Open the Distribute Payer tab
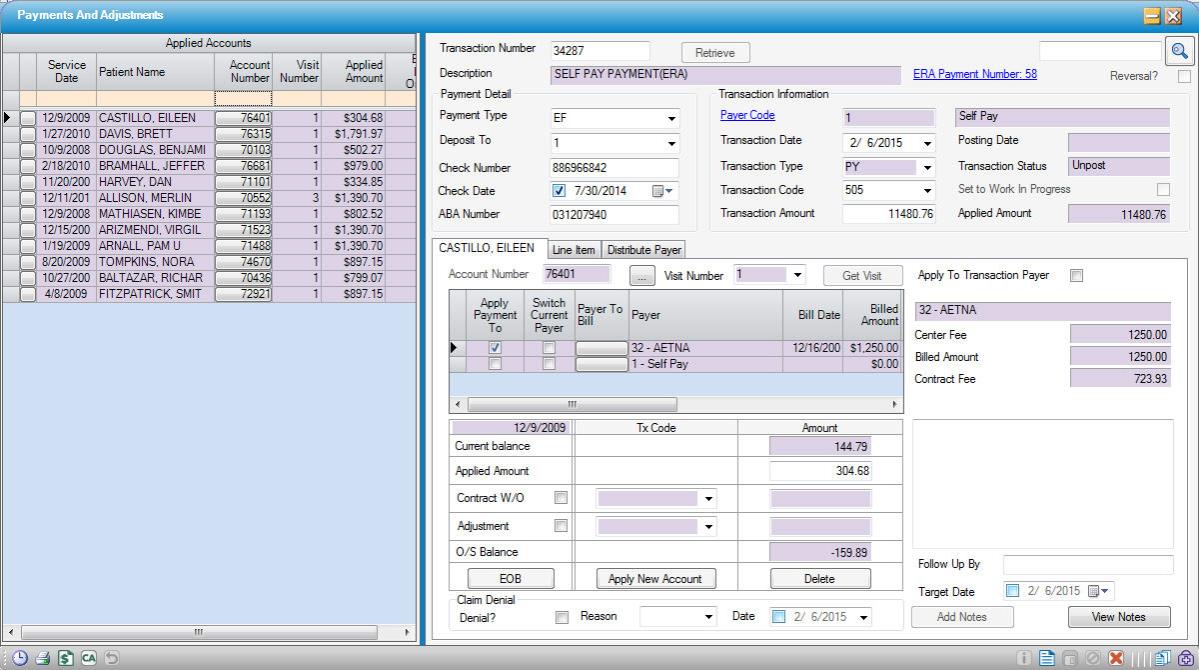The height and width of the screenshot is (670, 1199). click(644, 250)
